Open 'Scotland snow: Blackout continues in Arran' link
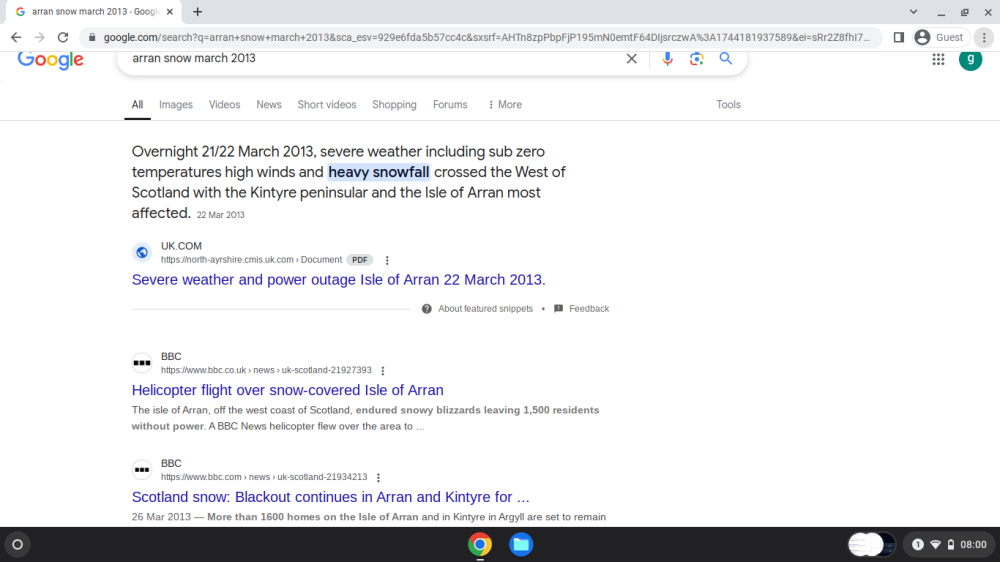 [330, 497]
